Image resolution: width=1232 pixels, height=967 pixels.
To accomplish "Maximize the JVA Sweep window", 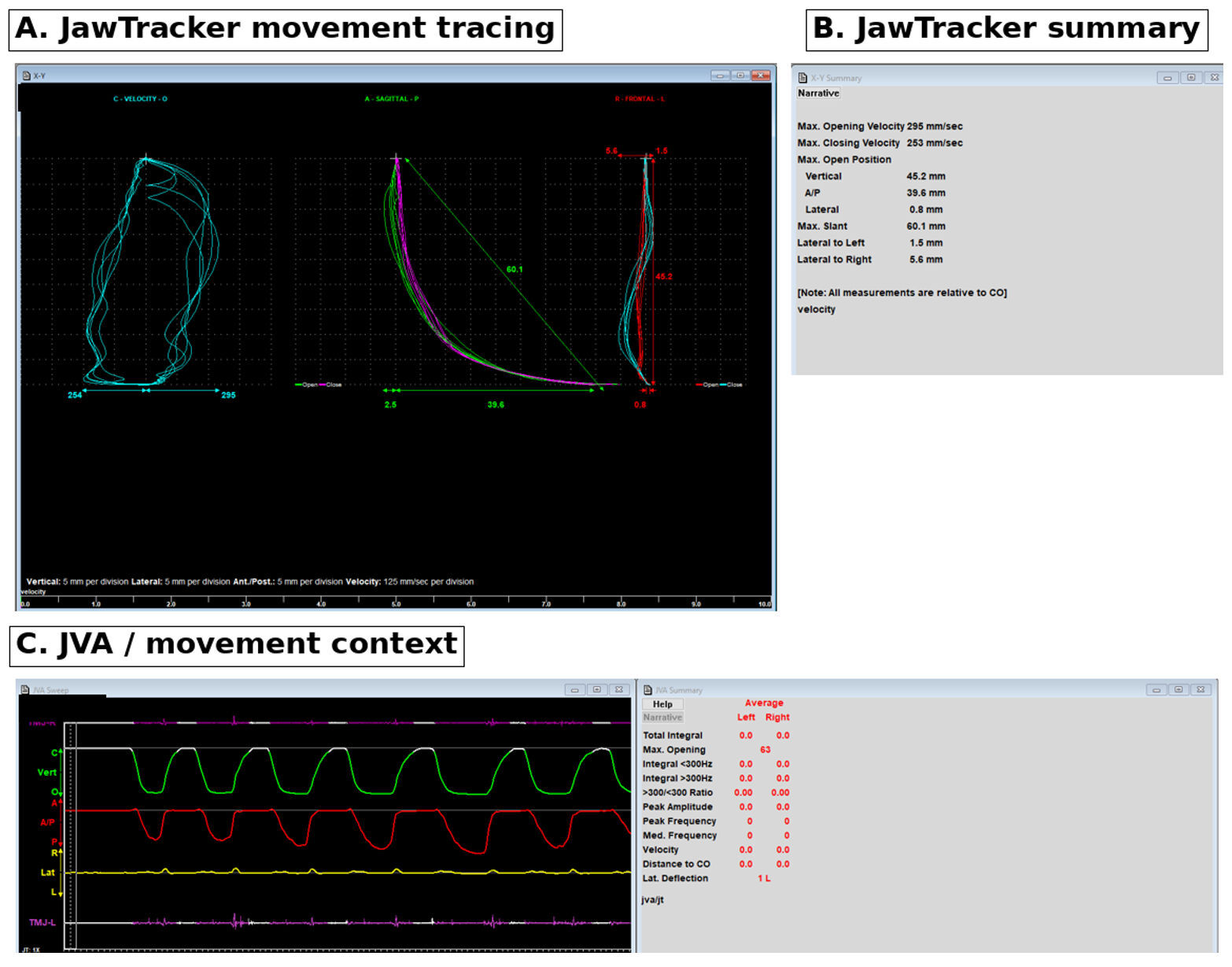I will [x=597, y=689].
